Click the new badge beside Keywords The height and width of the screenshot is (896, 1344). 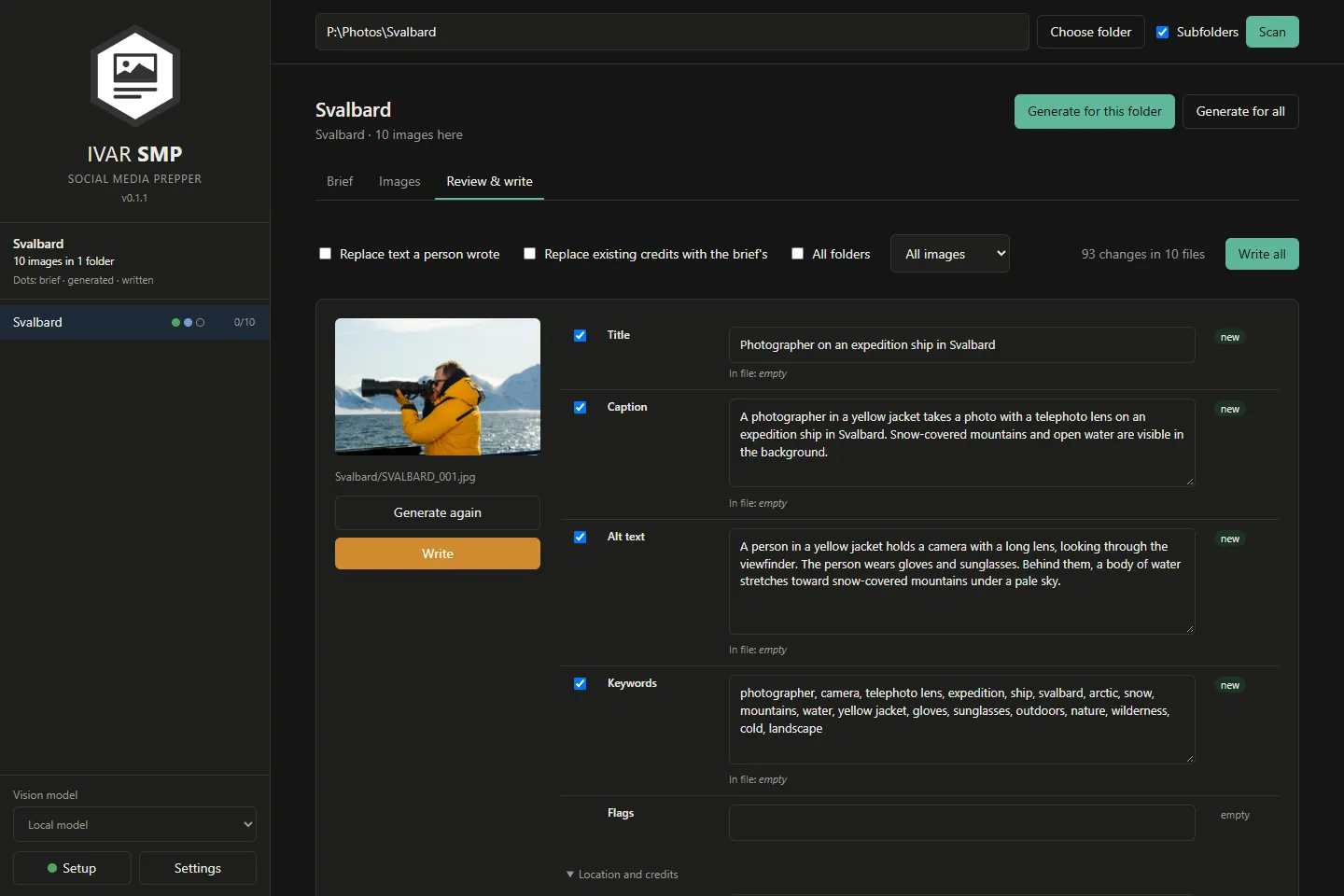1230,685
